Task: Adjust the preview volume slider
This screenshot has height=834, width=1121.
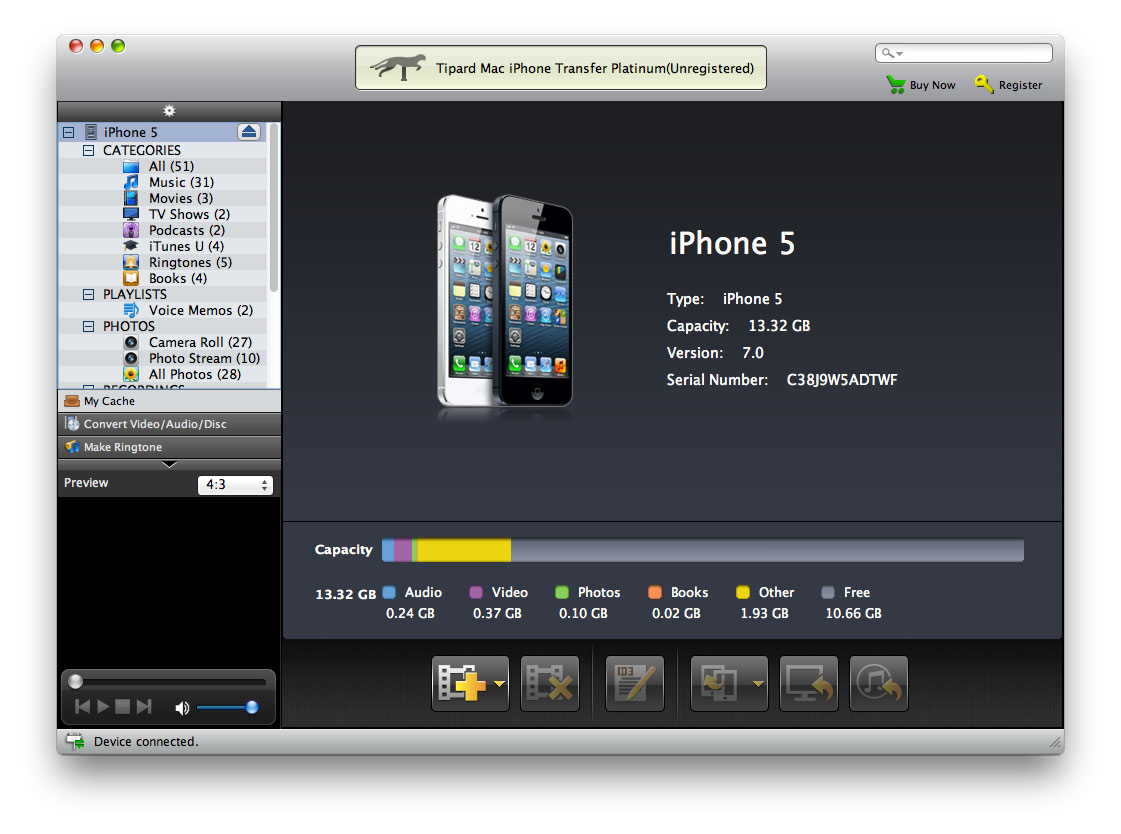Action: coord(227,708)
